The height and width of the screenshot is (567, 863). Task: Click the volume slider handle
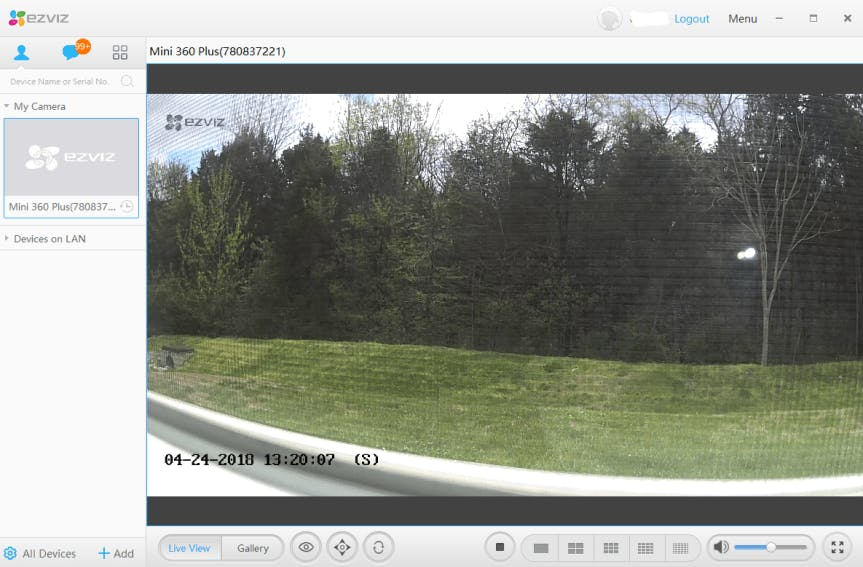click(x=771, y=547)
